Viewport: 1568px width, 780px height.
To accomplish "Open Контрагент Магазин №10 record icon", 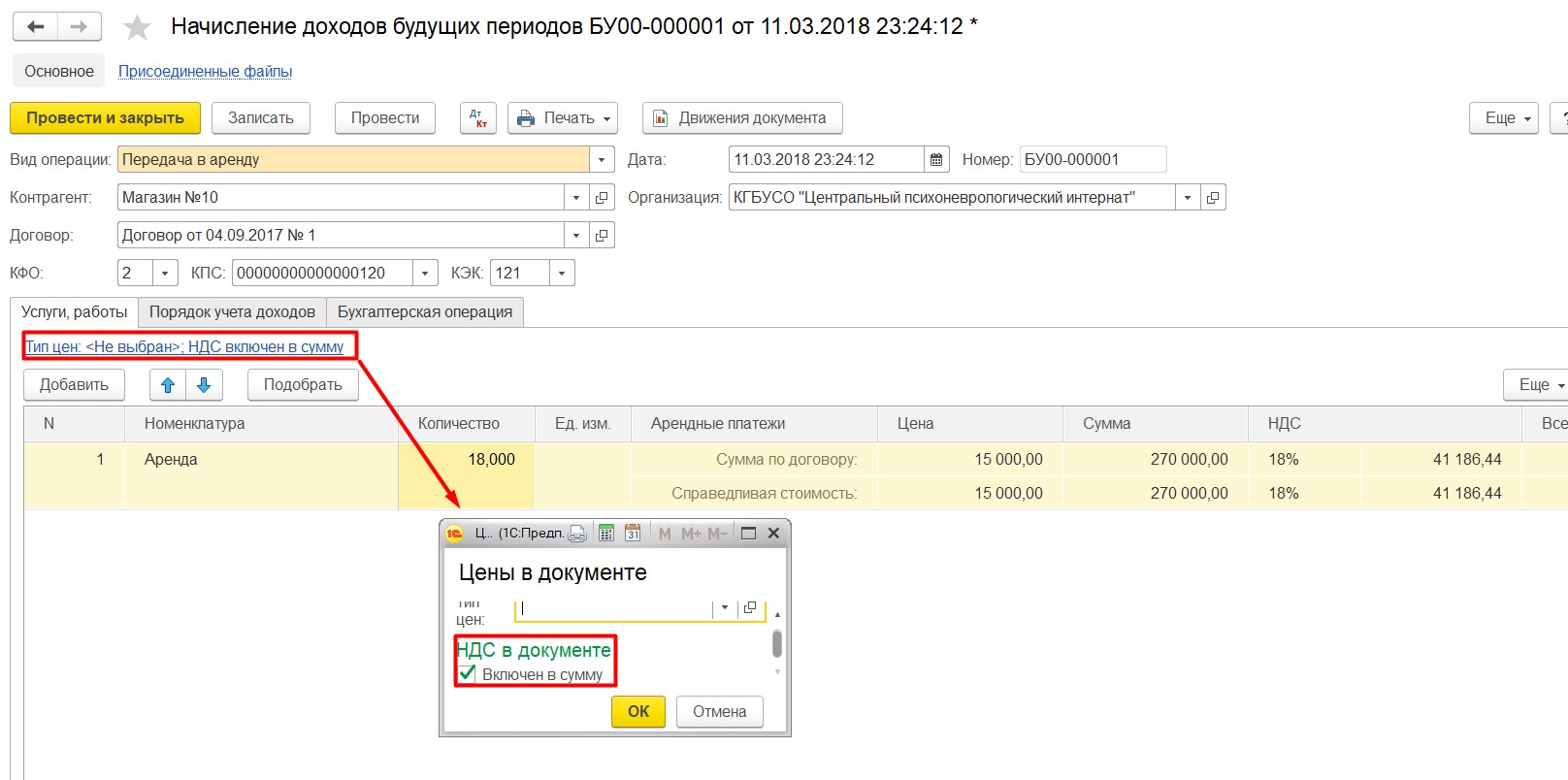I will click(x=602, y=197).
